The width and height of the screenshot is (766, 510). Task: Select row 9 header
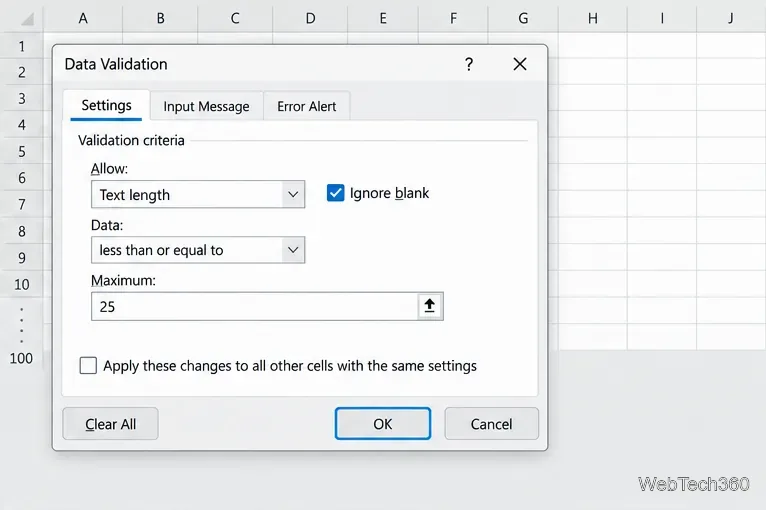coord(22,257)
